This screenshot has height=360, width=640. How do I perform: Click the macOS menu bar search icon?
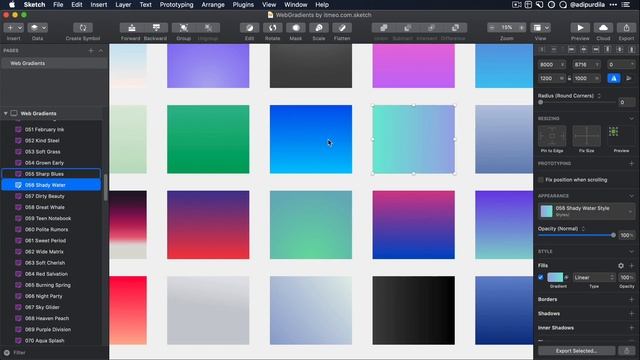563,5
